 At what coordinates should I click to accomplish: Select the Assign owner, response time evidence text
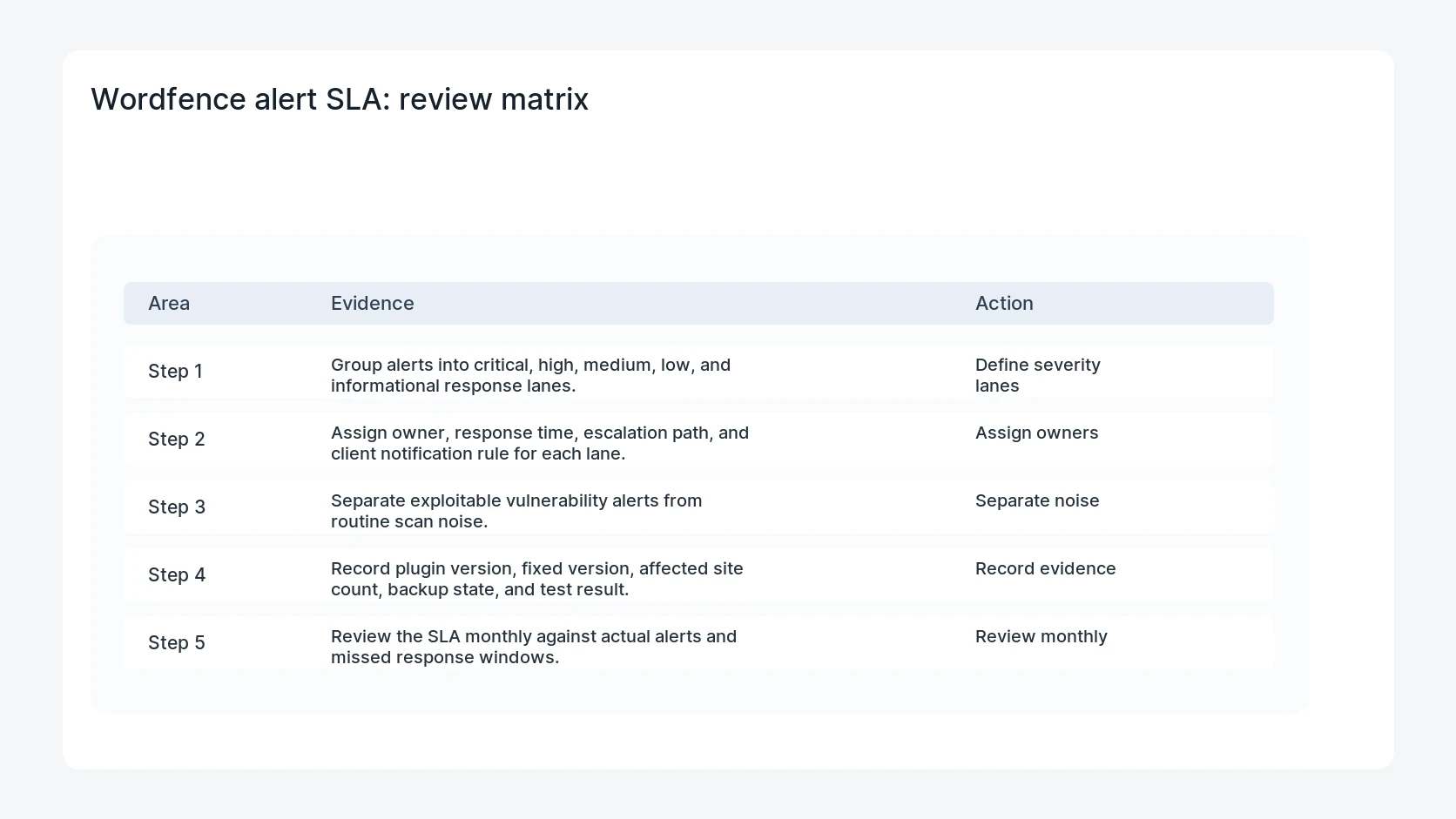[x=540, y=443]
